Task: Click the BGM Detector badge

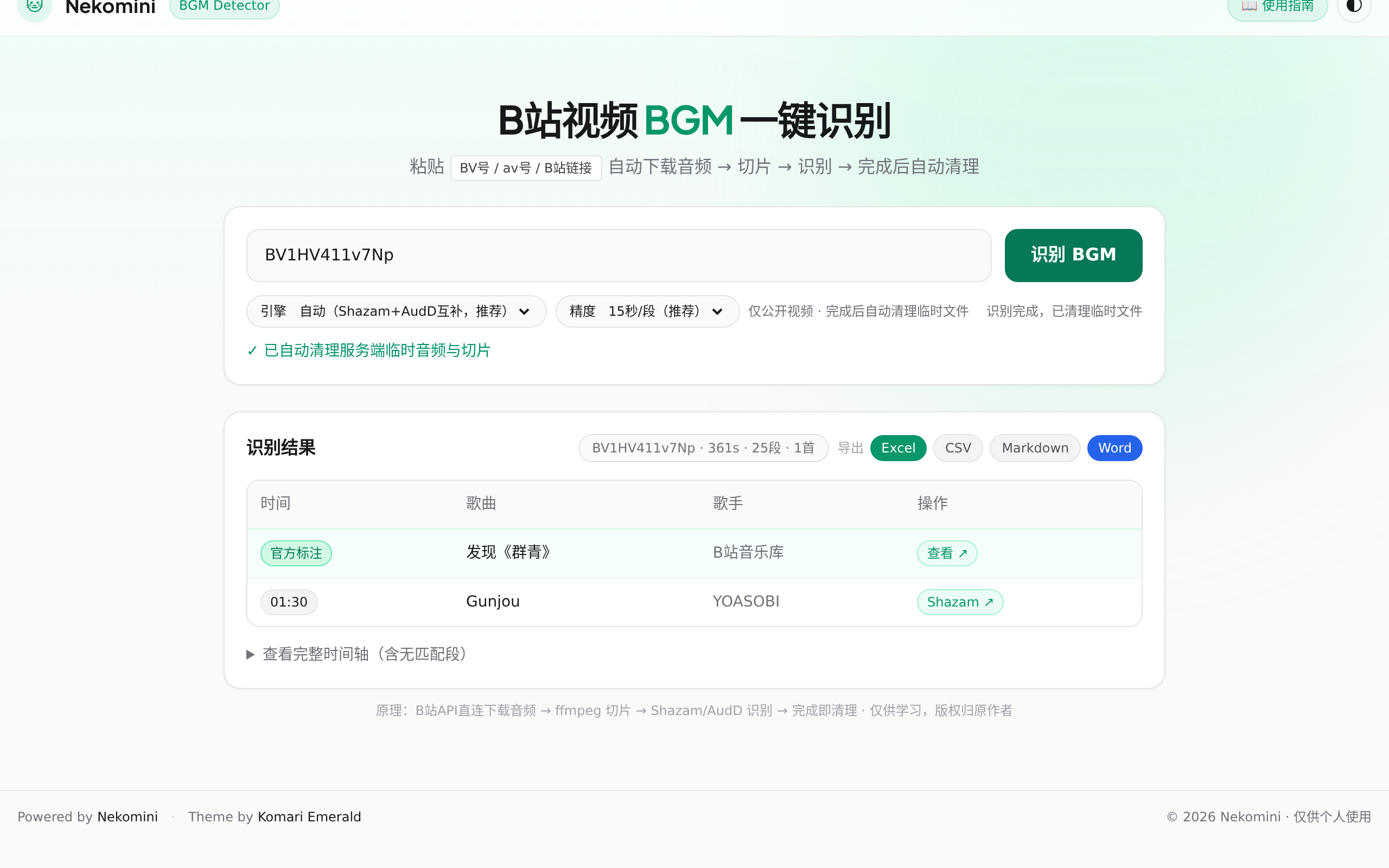Action: (225, 7)
